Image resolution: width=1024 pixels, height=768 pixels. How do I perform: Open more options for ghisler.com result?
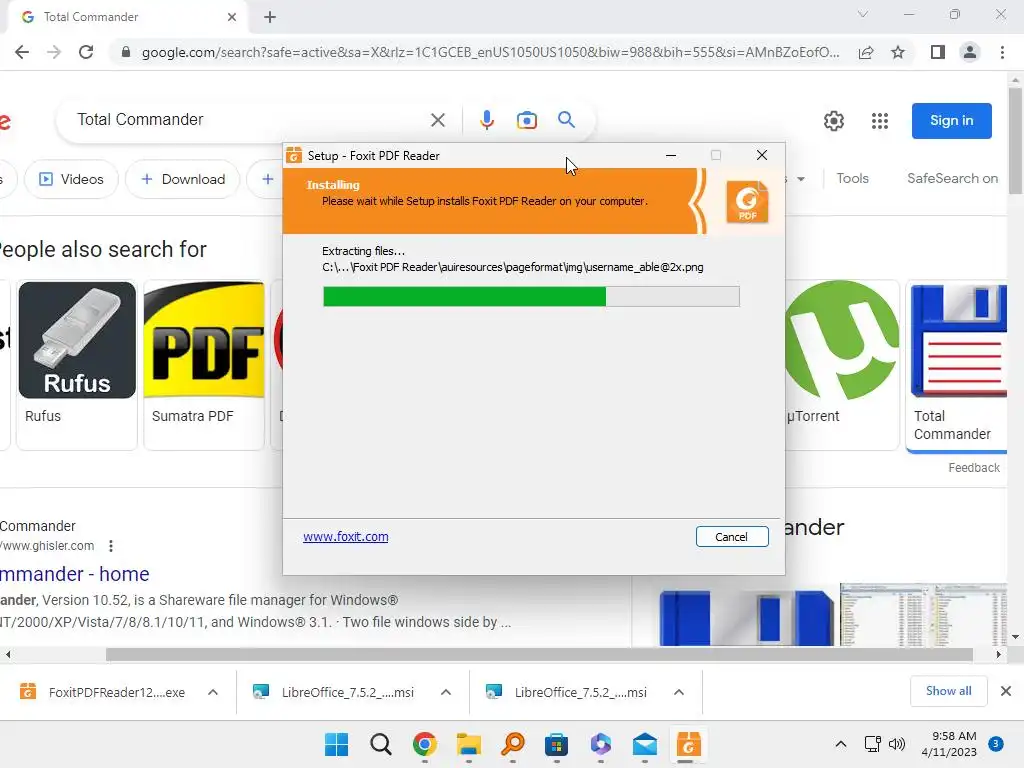(110, 545)
